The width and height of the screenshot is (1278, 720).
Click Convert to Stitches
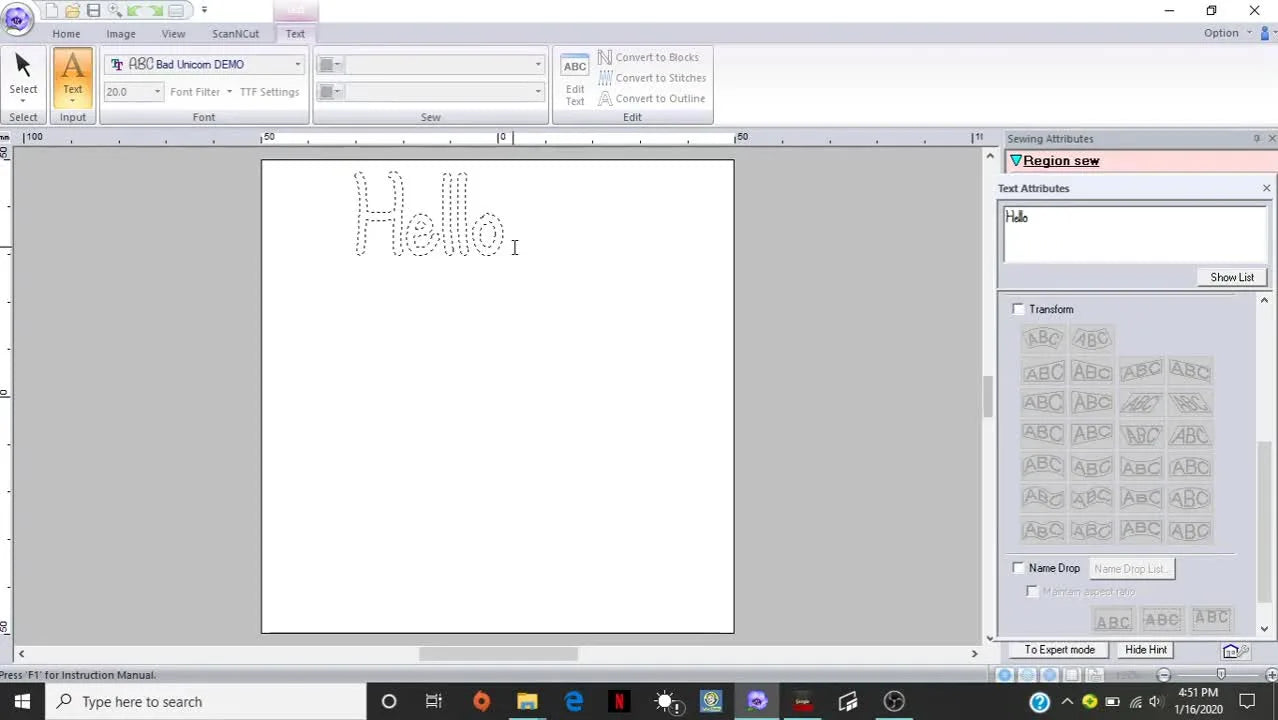tap(653, 78)
